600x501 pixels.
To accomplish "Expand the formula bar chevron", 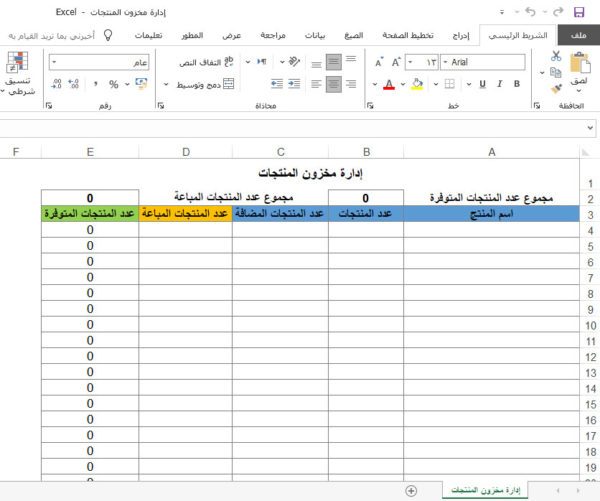I will (590, 128).
